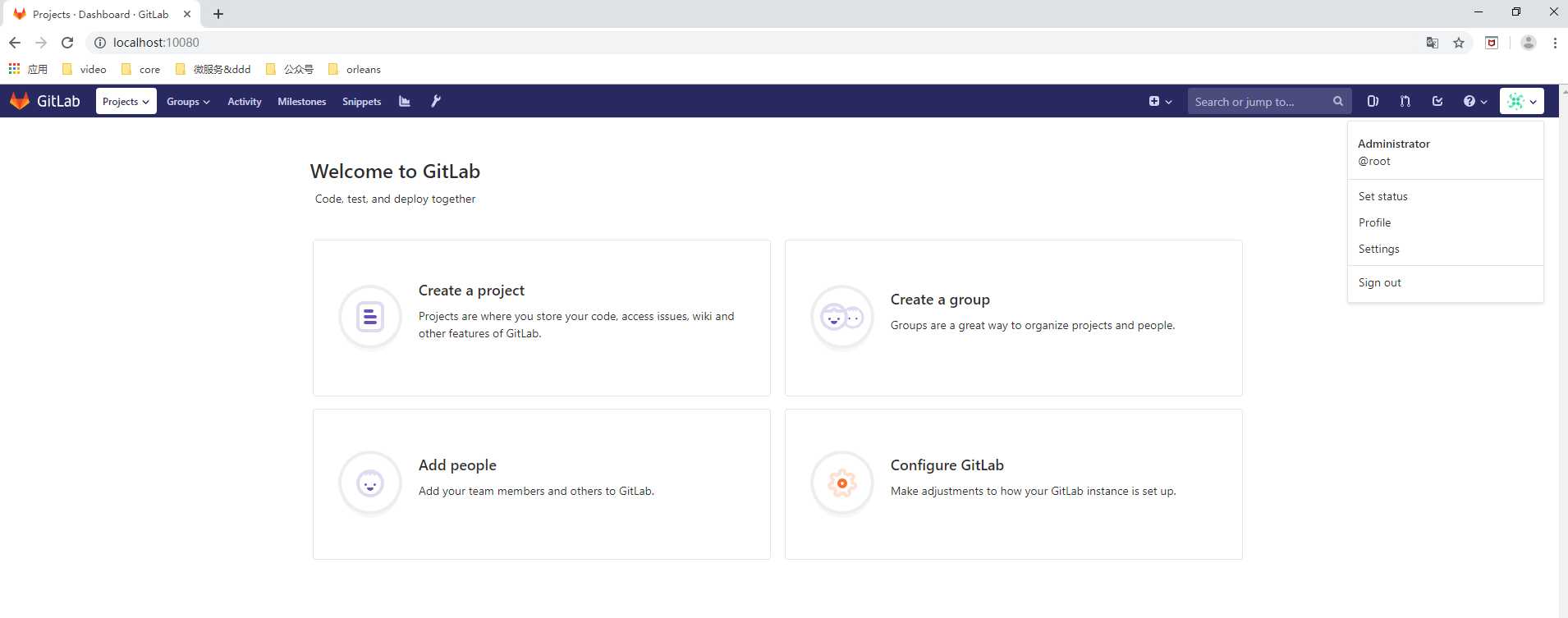
Task: Click 'Code, test, and deploy together' text
Action: coord(395,199)
